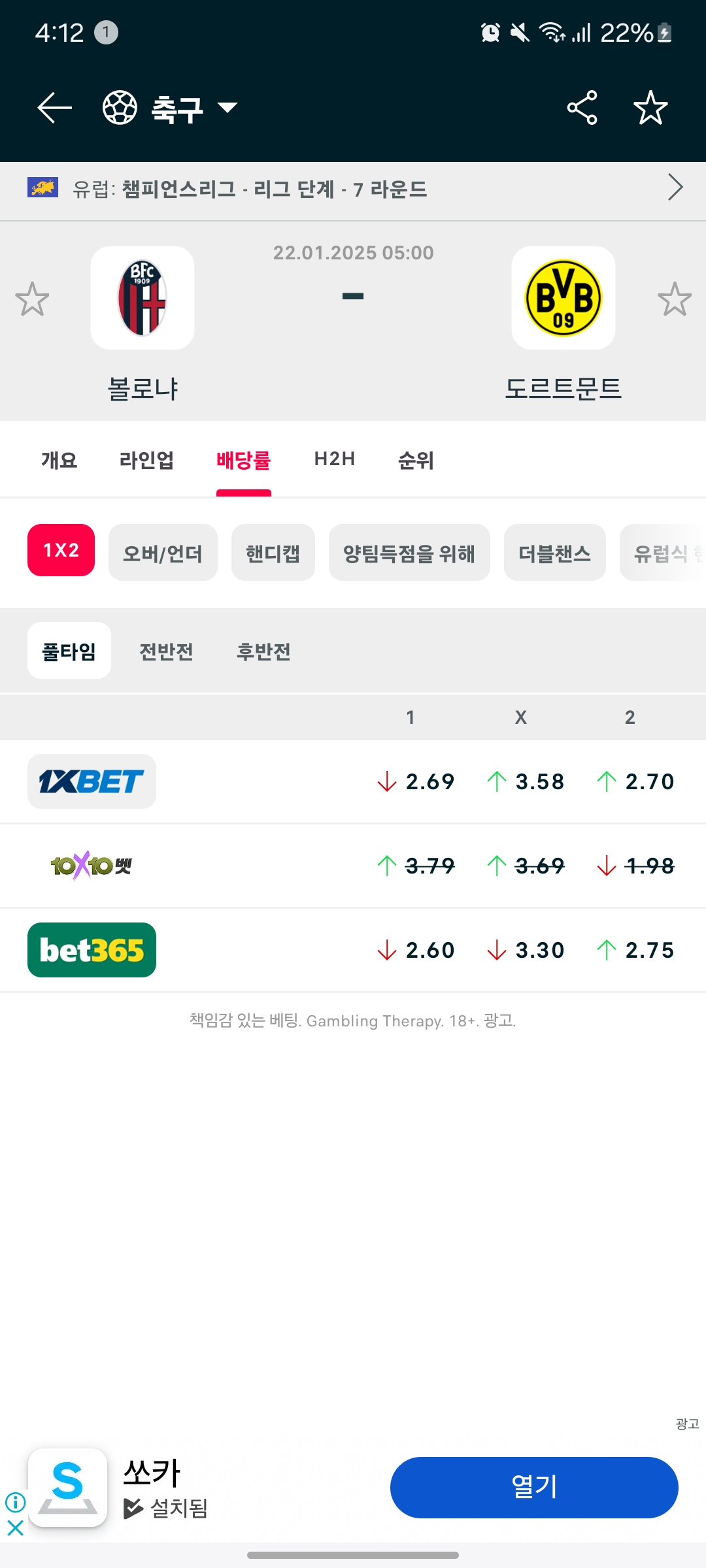
Task: Select the 유럽식 핸디캡 chip at right edge
Action: click(x=663, y=553)
